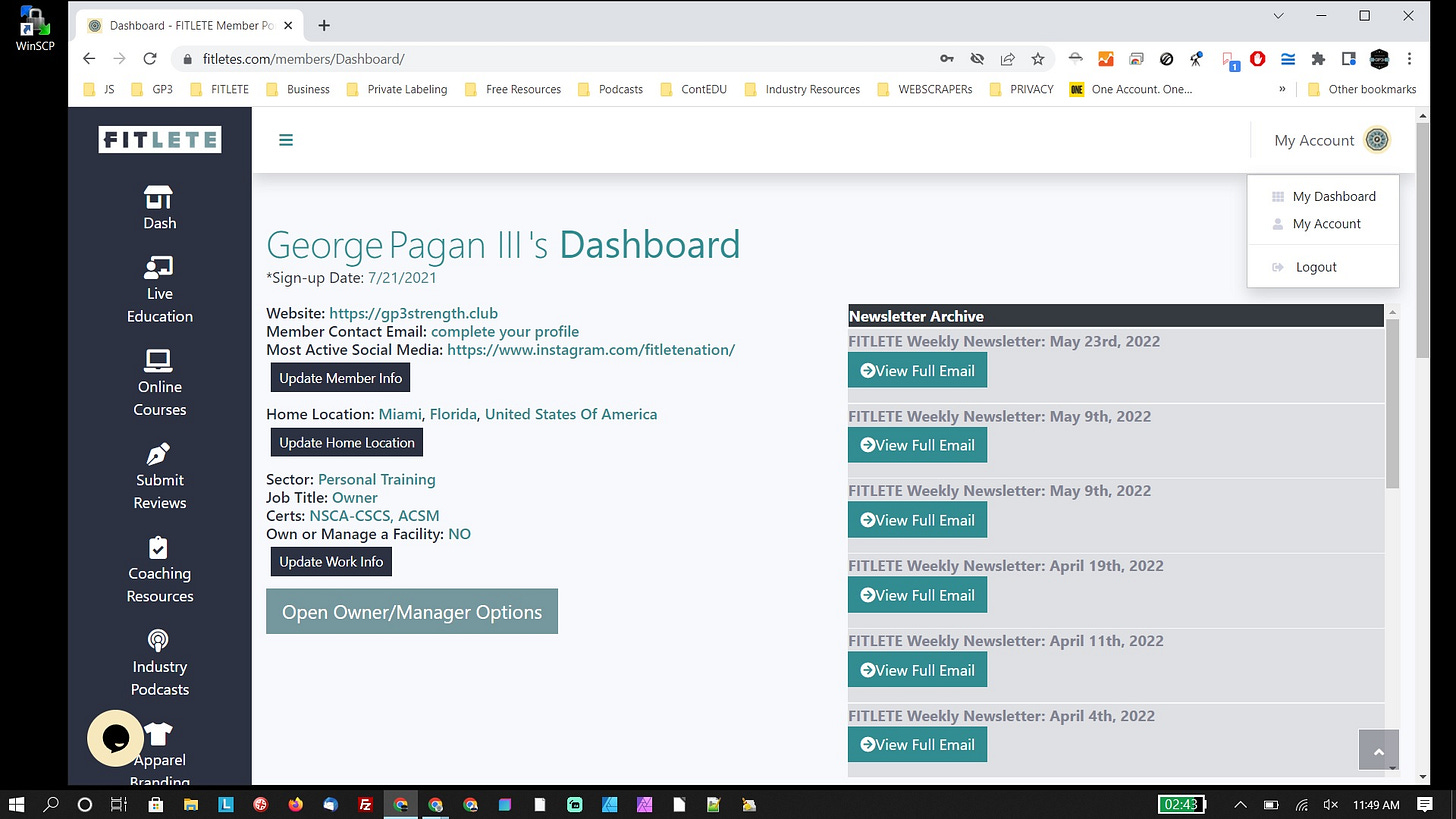Click the page vertical scrollbar
Screen dimensions: 1456x819
[x=1424, y=240]
